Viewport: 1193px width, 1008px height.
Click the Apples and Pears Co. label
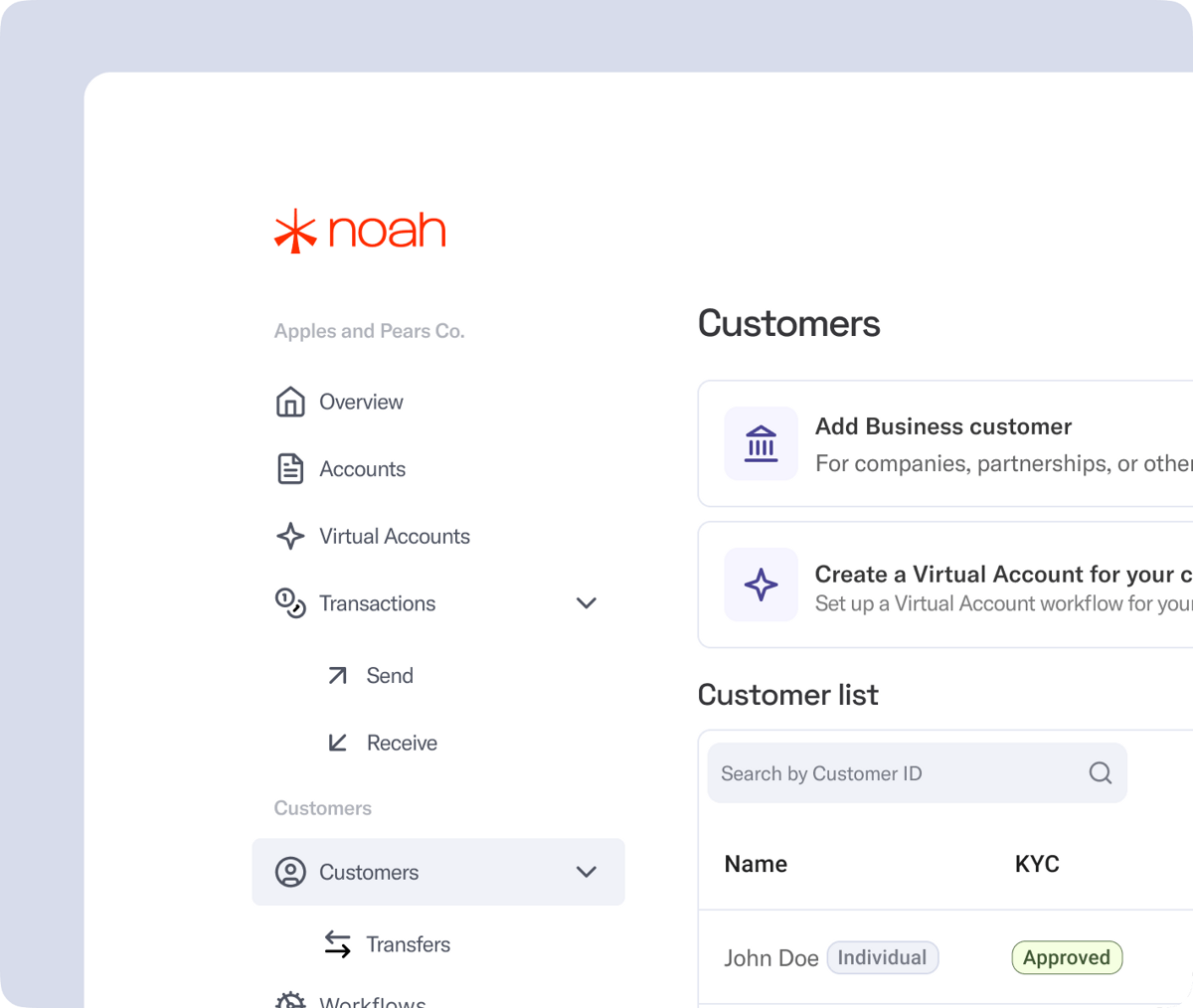[370, 331]
